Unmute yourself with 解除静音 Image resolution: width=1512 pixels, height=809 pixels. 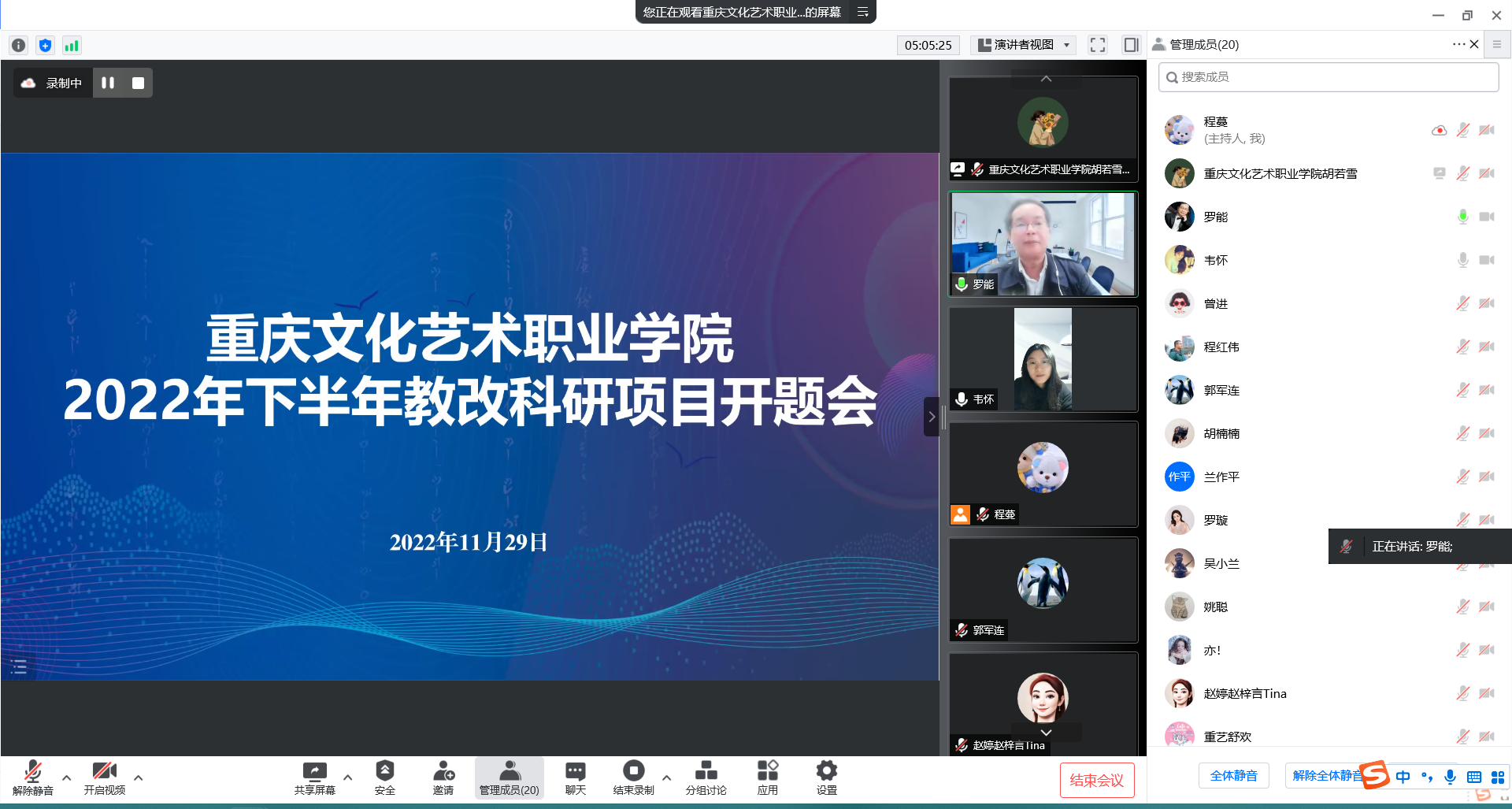(x=33, y=777)
